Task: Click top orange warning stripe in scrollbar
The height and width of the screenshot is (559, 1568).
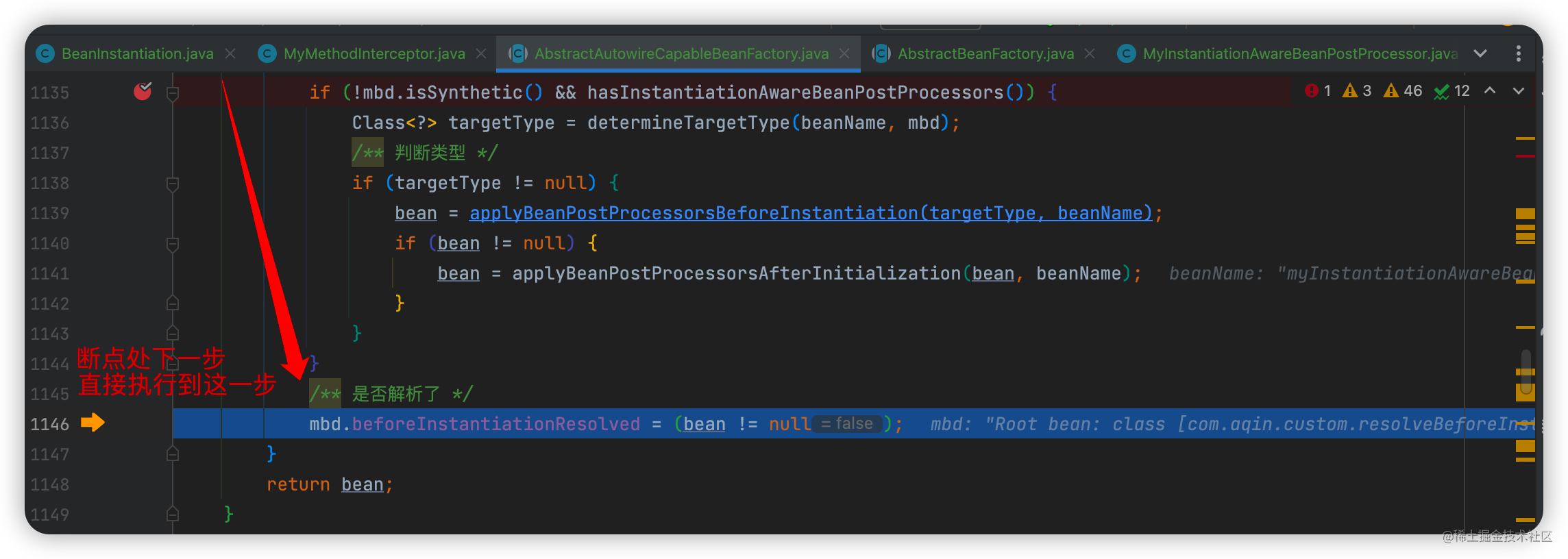Action: coord(1526,138)
